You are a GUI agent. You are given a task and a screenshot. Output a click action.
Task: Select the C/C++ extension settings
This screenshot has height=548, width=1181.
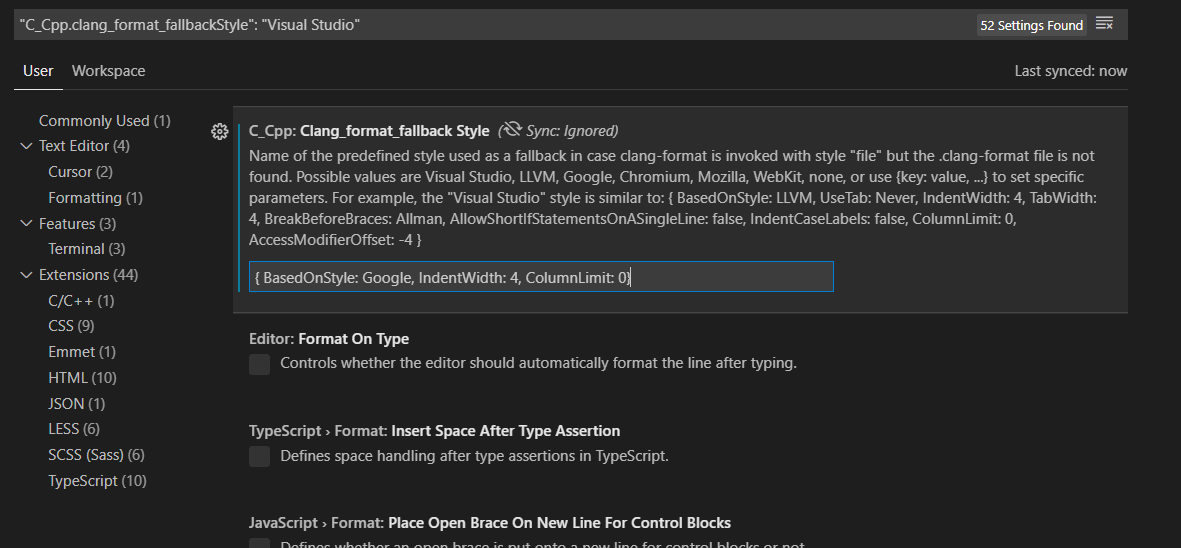(x=81, y=301)
